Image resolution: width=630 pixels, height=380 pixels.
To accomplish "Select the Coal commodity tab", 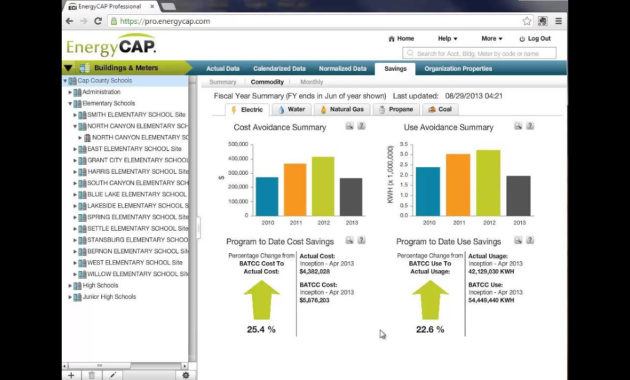I will pyautogui.click(x=440, y=110).
